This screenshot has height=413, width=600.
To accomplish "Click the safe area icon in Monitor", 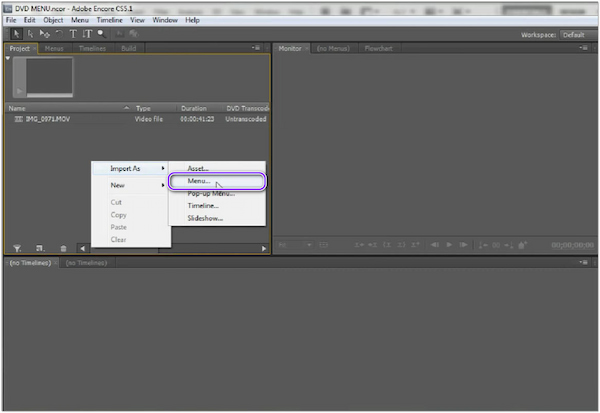I will (x=324, y=245).
